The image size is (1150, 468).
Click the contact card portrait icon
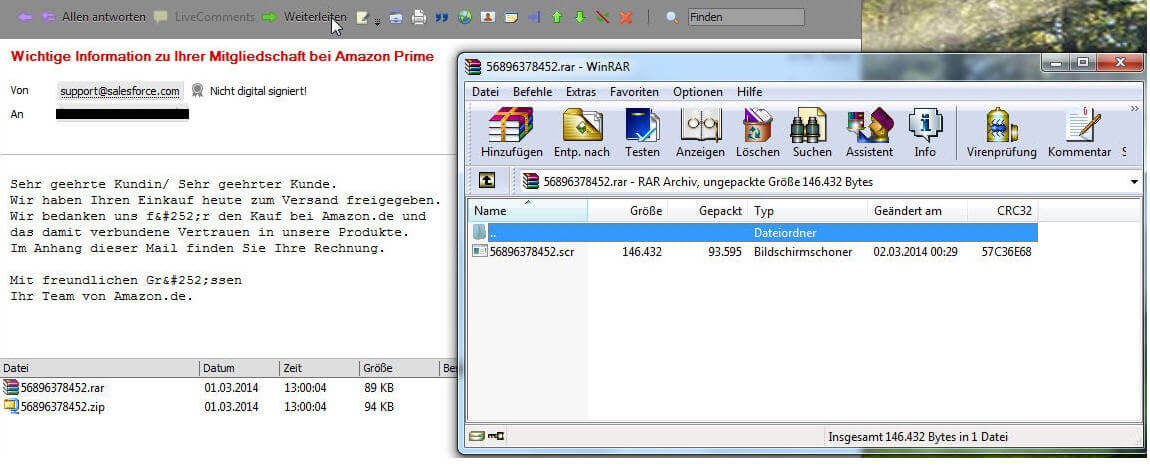[x=487, y=17]
